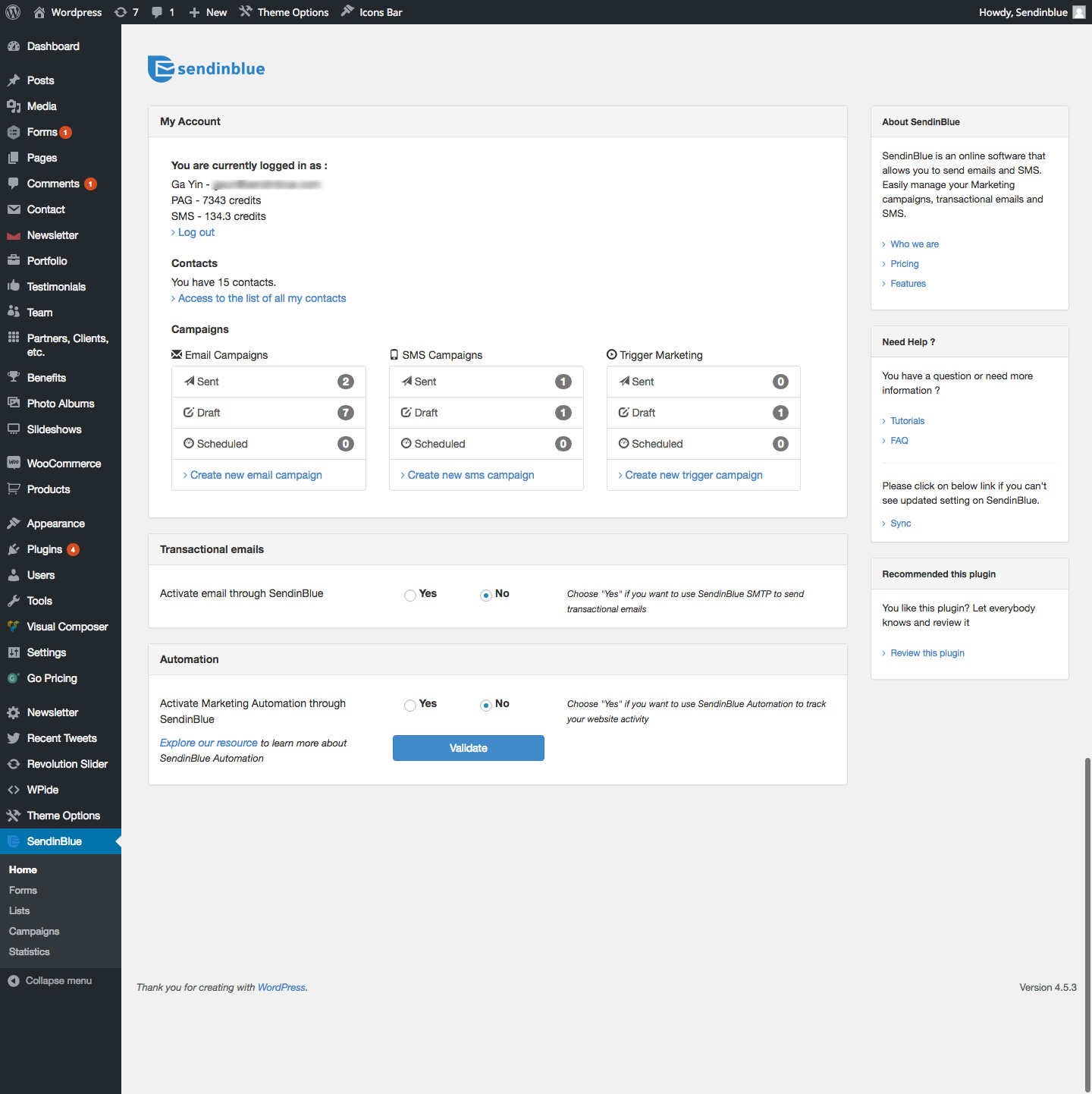Click the Revolution Slider refresh icon

click(14, 764)
